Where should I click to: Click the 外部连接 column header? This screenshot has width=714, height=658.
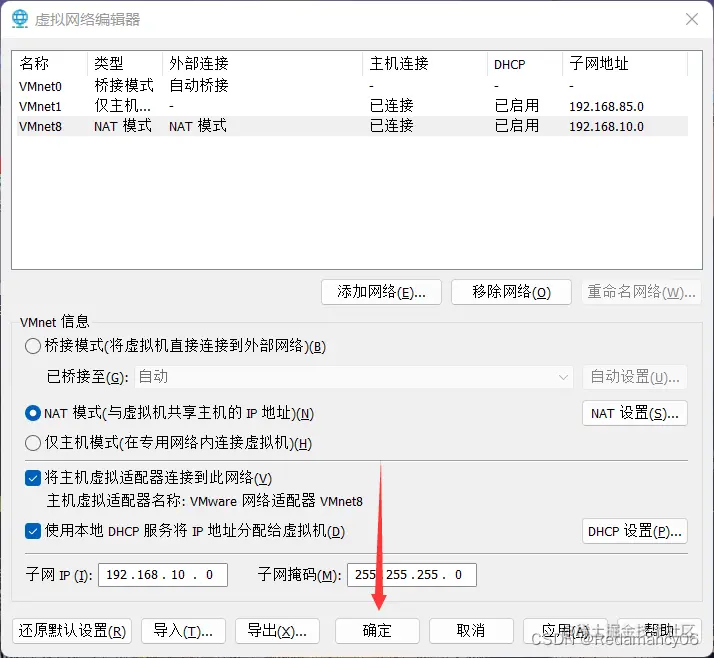click(x=262, y=64)
